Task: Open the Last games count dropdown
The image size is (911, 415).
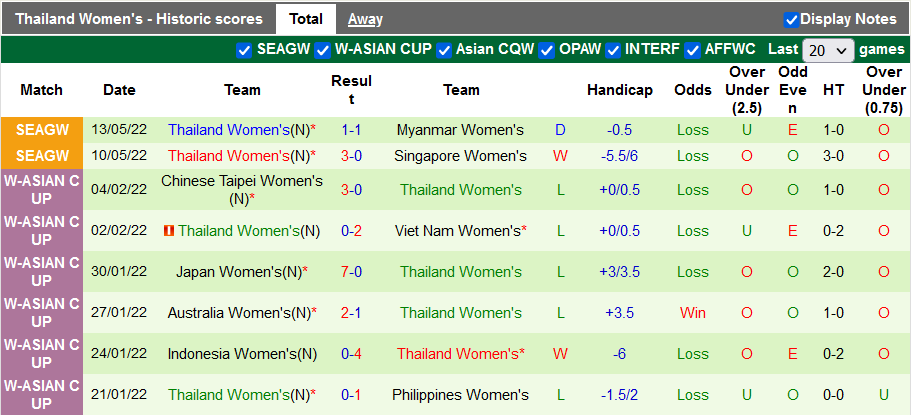Action: tap(828, 50)
